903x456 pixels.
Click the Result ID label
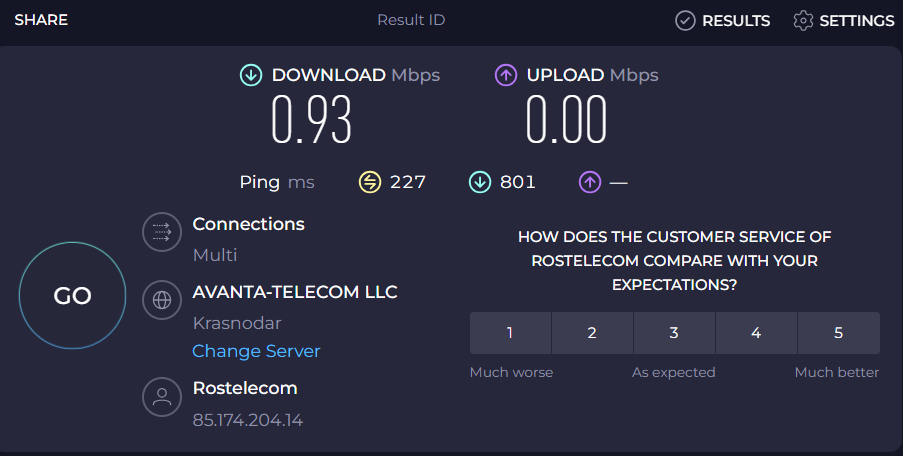(x=411, y=20)
